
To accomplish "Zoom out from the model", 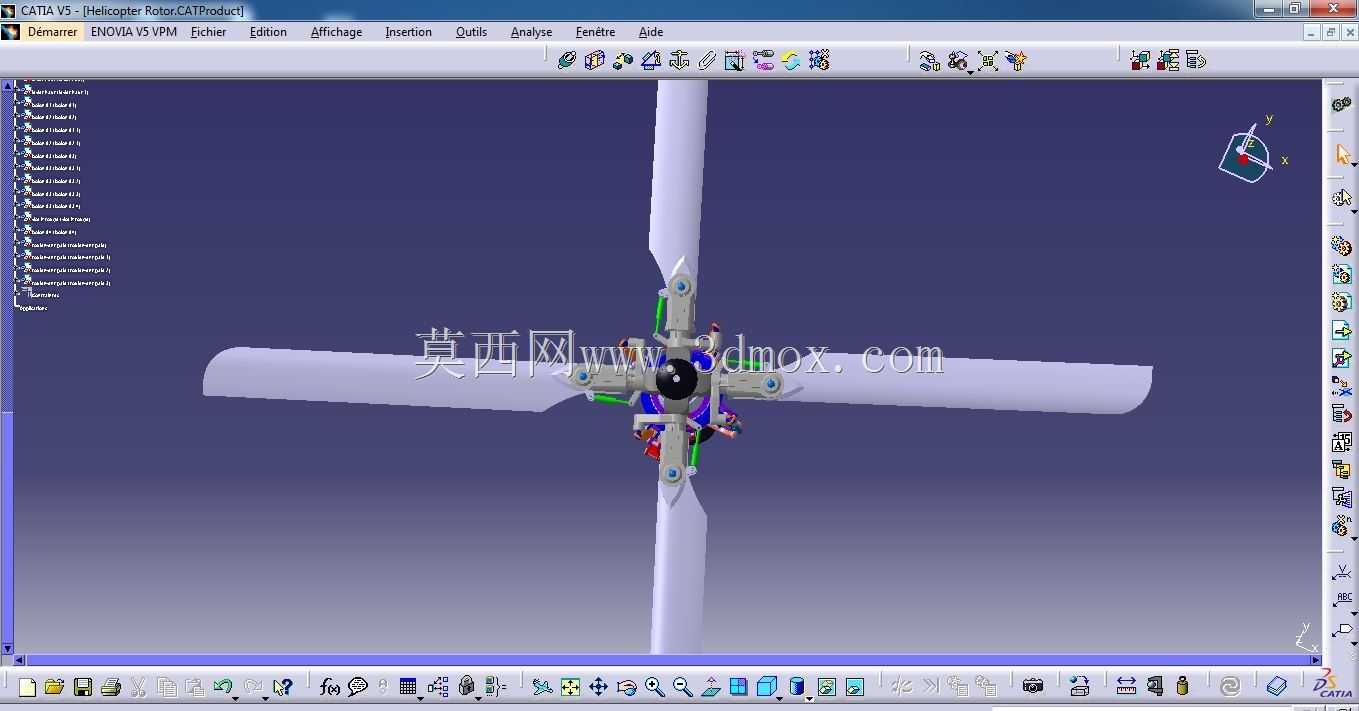I will tap(682, 687).
